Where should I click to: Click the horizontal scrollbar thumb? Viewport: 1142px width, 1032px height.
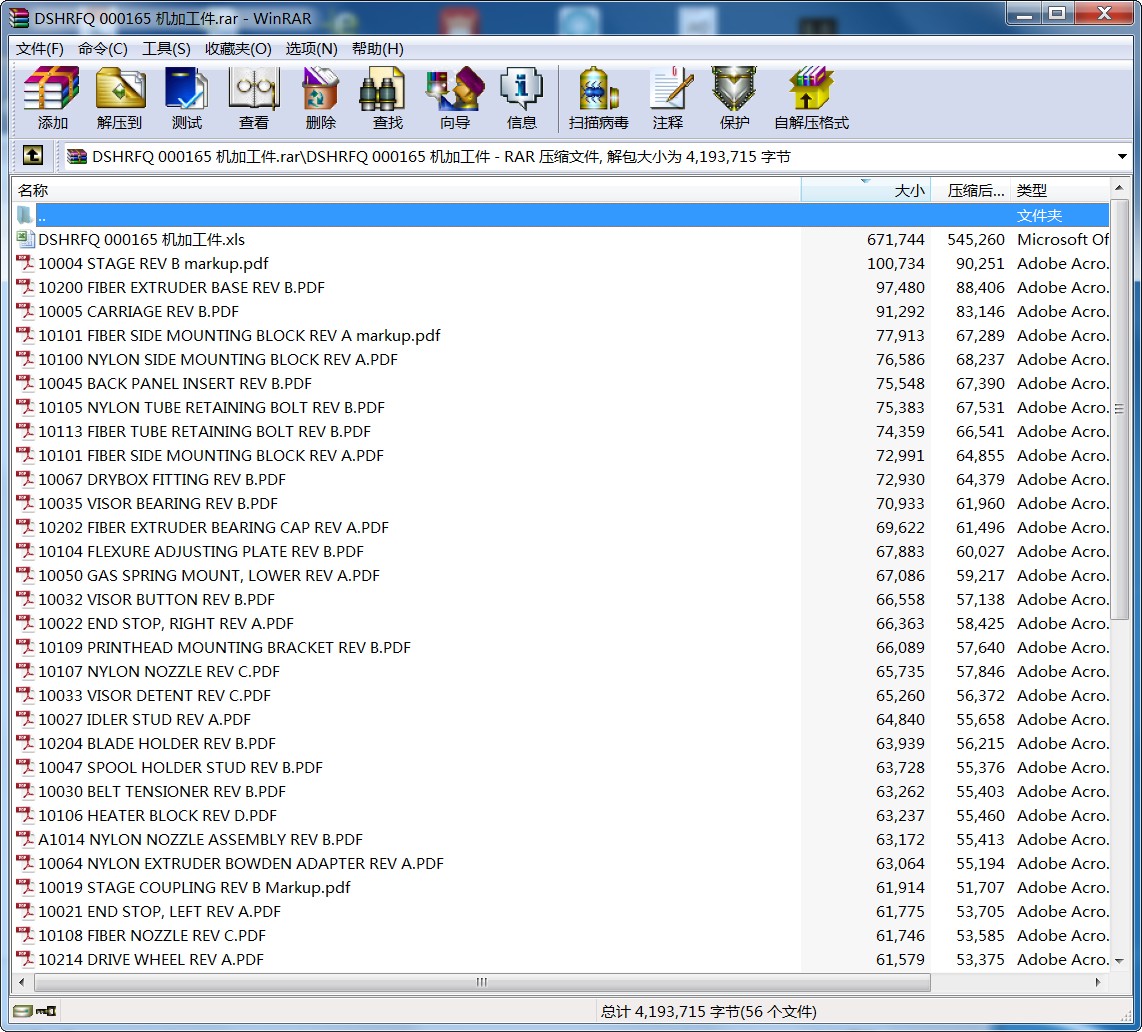click(x=482, y=982)
